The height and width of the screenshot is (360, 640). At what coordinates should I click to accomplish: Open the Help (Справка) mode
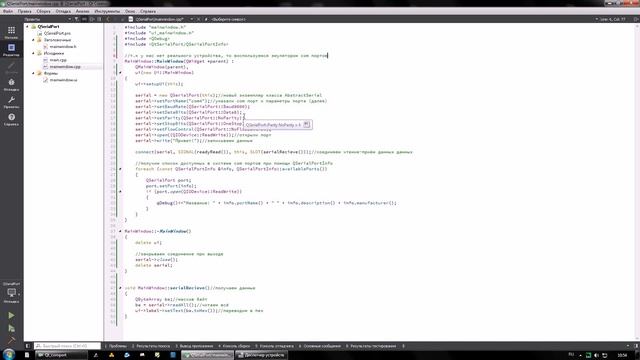(x=11, y=119)
